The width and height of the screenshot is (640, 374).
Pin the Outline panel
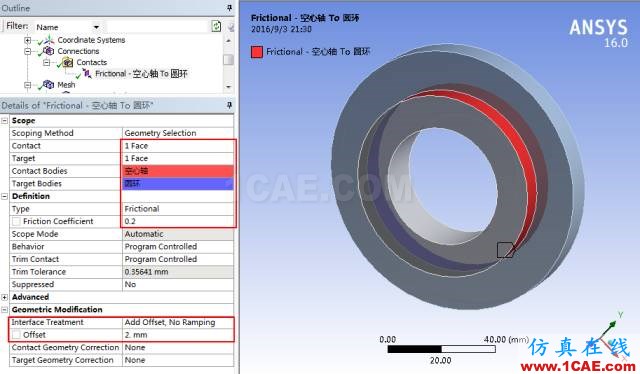click(x=229, y=8)
